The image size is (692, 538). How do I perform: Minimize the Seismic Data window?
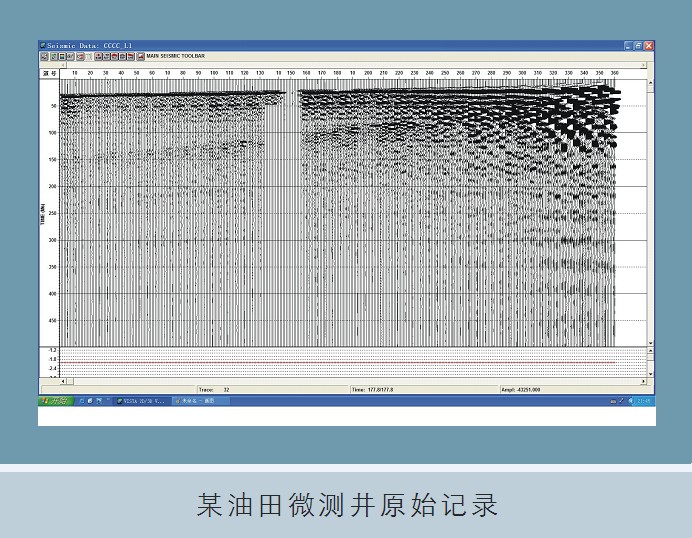tap(628, 46)
